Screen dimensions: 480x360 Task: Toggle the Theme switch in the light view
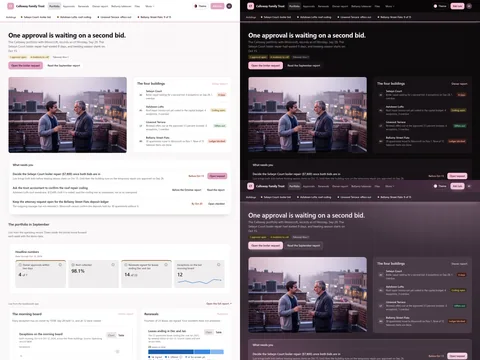[x=200, y=6]
